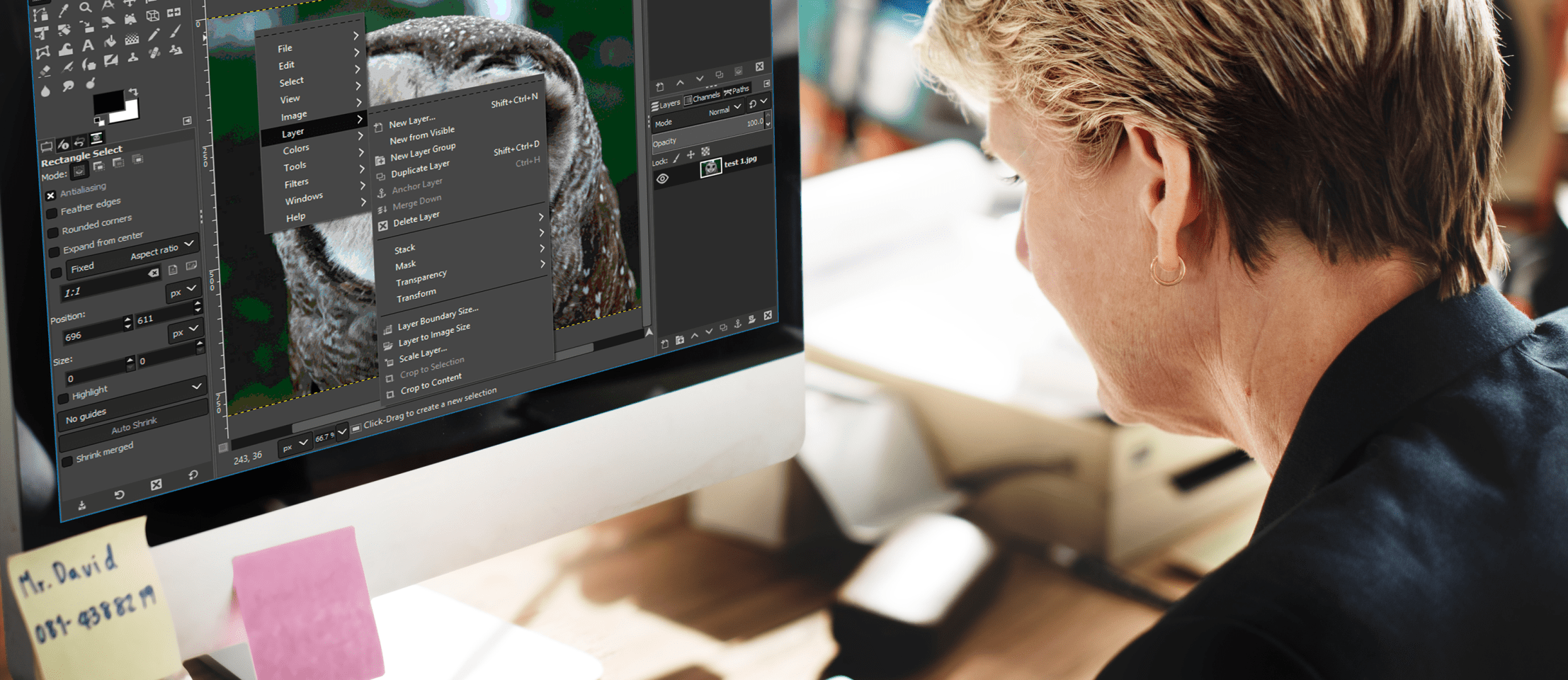Select the Heal tool
The width and height of the screenshot is (1568, 680).
(155, 52)
